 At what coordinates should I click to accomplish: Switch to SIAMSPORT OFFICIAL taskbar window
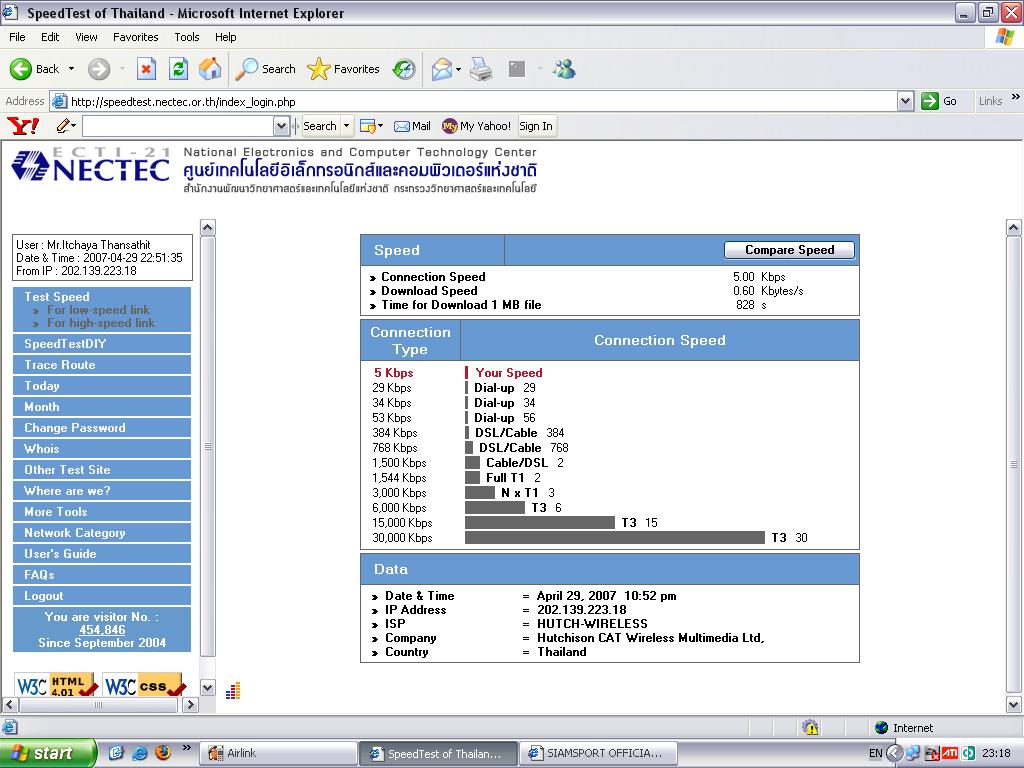pyautogui.click(x=598, y=753)
